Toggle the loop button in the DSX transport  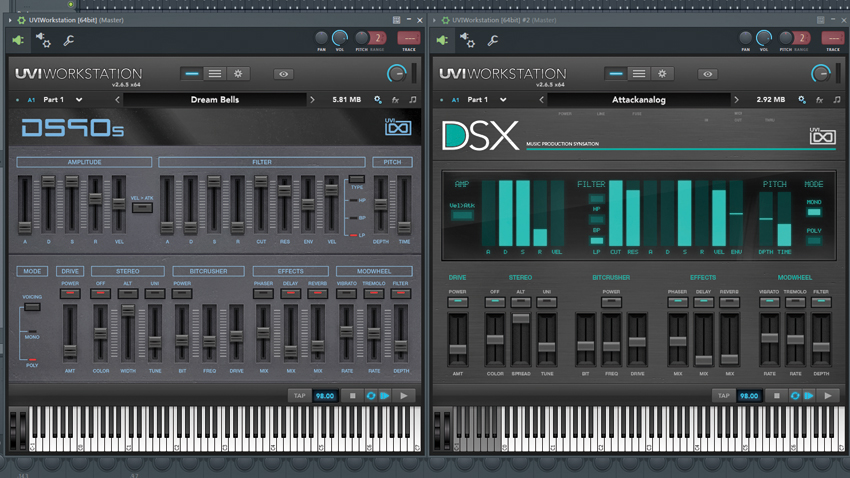click(795, 396)
